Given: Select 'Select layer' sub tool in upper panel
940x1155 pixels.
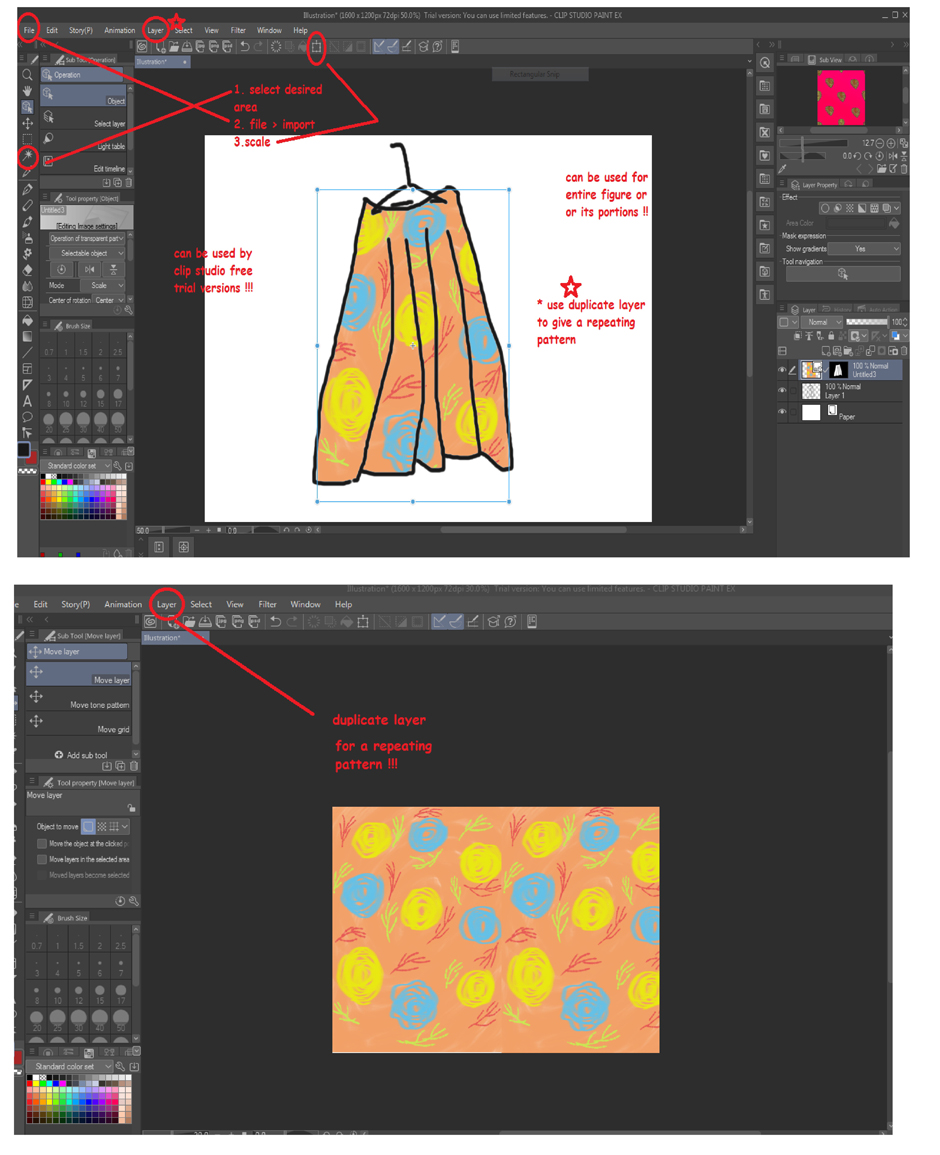Looking at the screenshot, I should (85, 118).
